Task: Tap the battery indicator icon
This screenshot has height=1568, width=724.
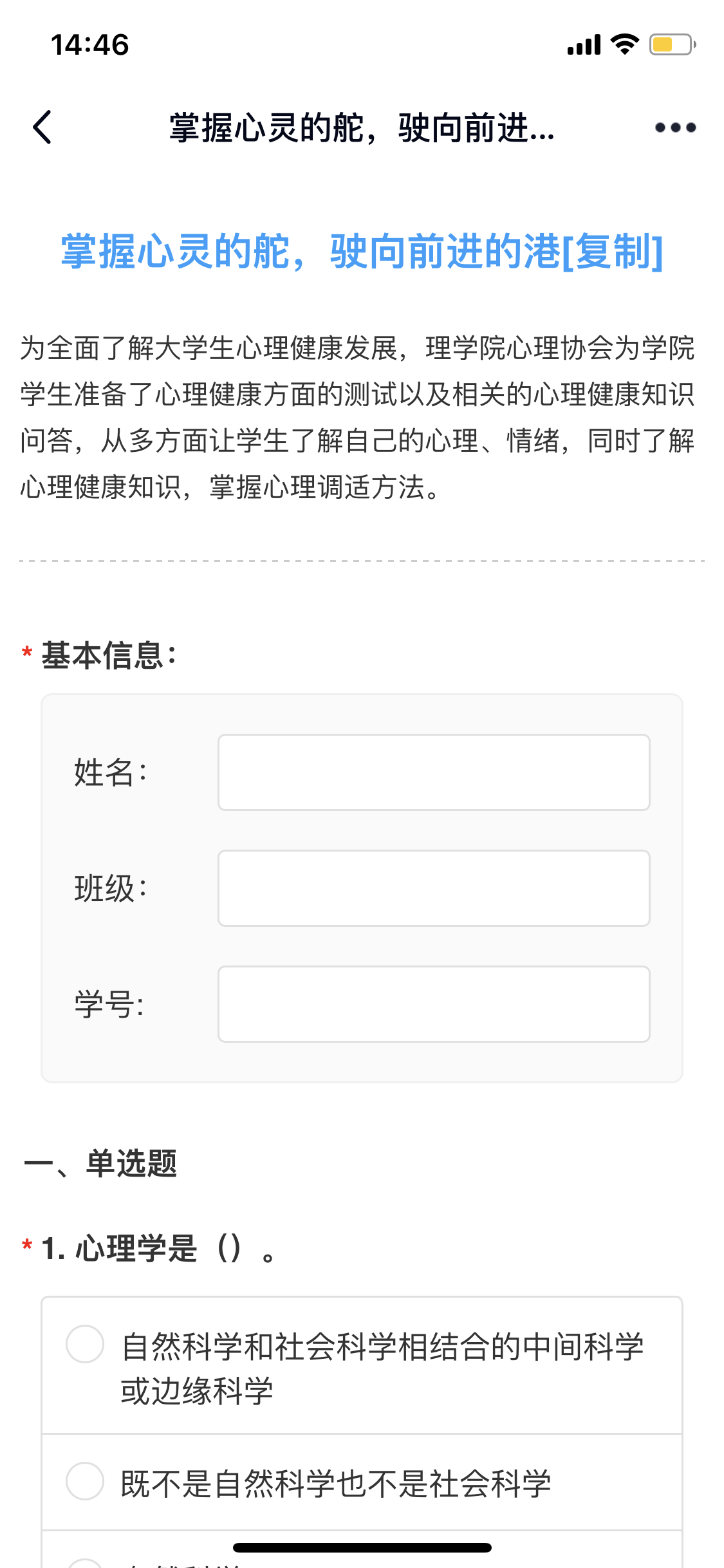Action: pyautogui.click(x=672, y=44)
